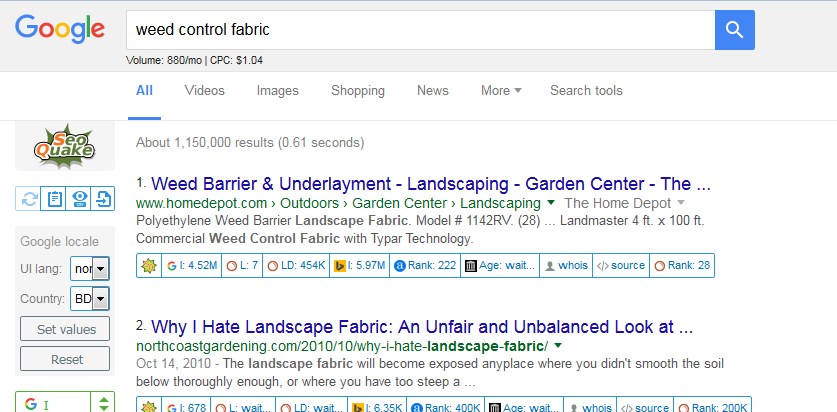The height and width of the screenshot is (412, 837).
Task: Click SEMrush Rank: 28 for homedepot
Action: click(682, 265)
